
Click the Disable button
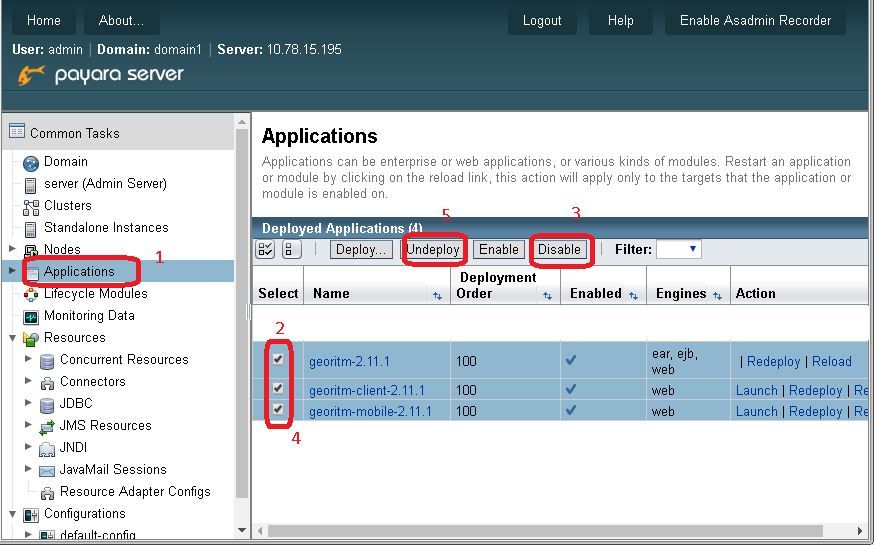tap(559, 249)
